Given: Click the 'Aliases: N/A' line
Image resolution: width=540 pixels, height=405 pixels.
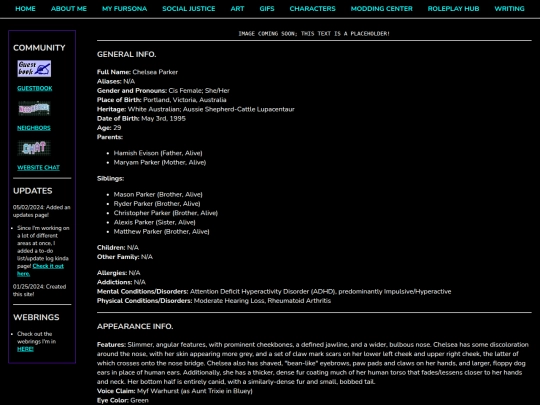Looking at the screenshot, I should pos(116,81).
